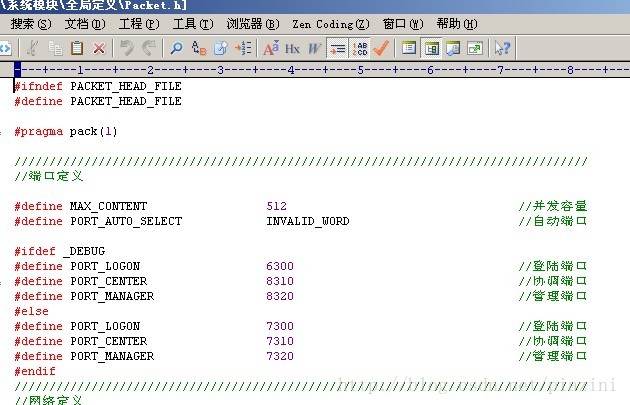
Task: Click the value 512
Action: (x=276, y=206)
